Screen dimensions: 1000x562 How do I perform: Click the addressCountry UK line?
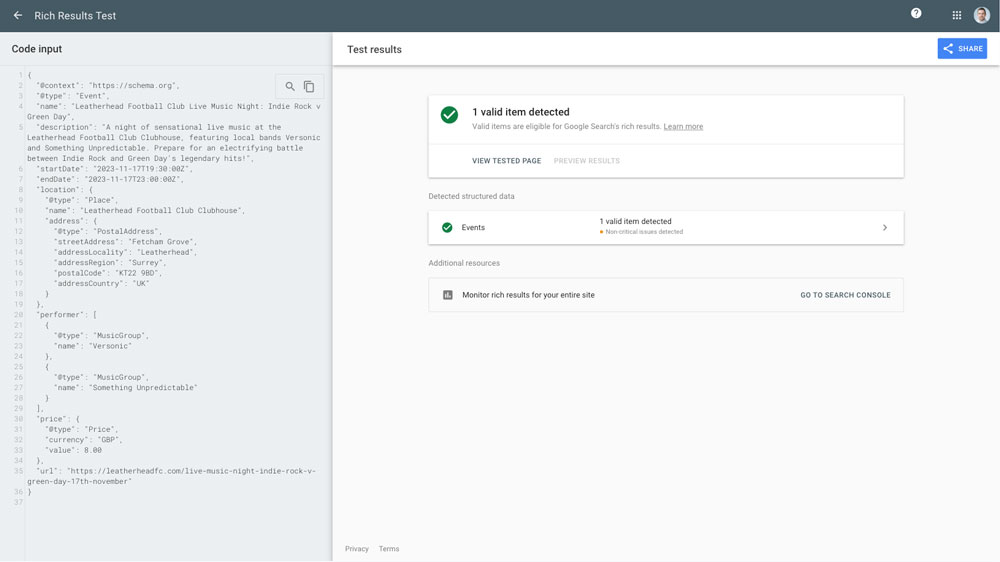point(101,283)
